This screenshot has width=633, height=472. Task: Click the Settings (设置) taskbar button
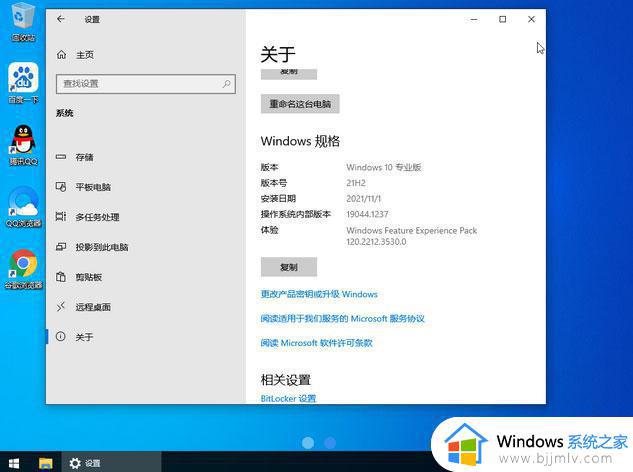coord(111,463)
